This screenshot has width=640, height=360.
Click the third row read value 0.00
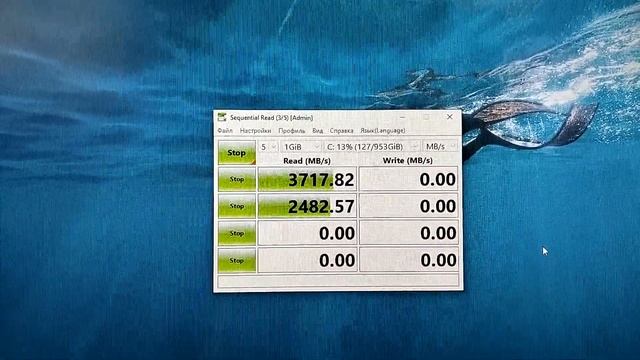(x=307, y=233)
